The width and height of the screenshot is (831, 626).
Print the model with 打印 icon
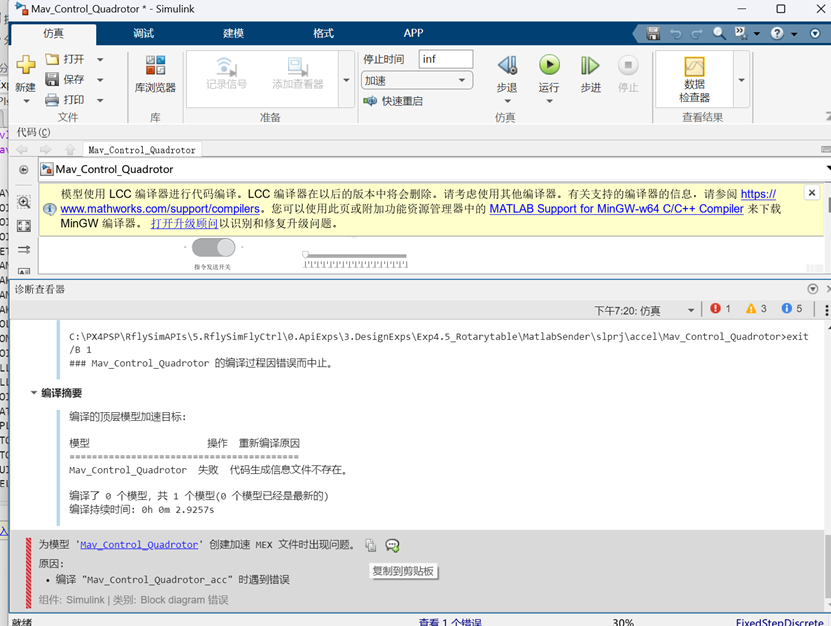coord(52,100)
